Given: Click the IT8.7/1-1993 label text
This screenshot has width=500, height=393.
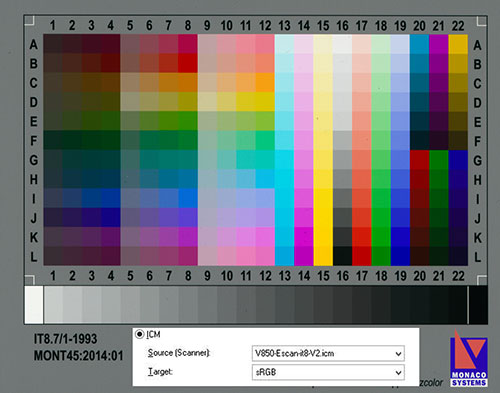Looking at the screenshot, I should [x=65, y=339].
